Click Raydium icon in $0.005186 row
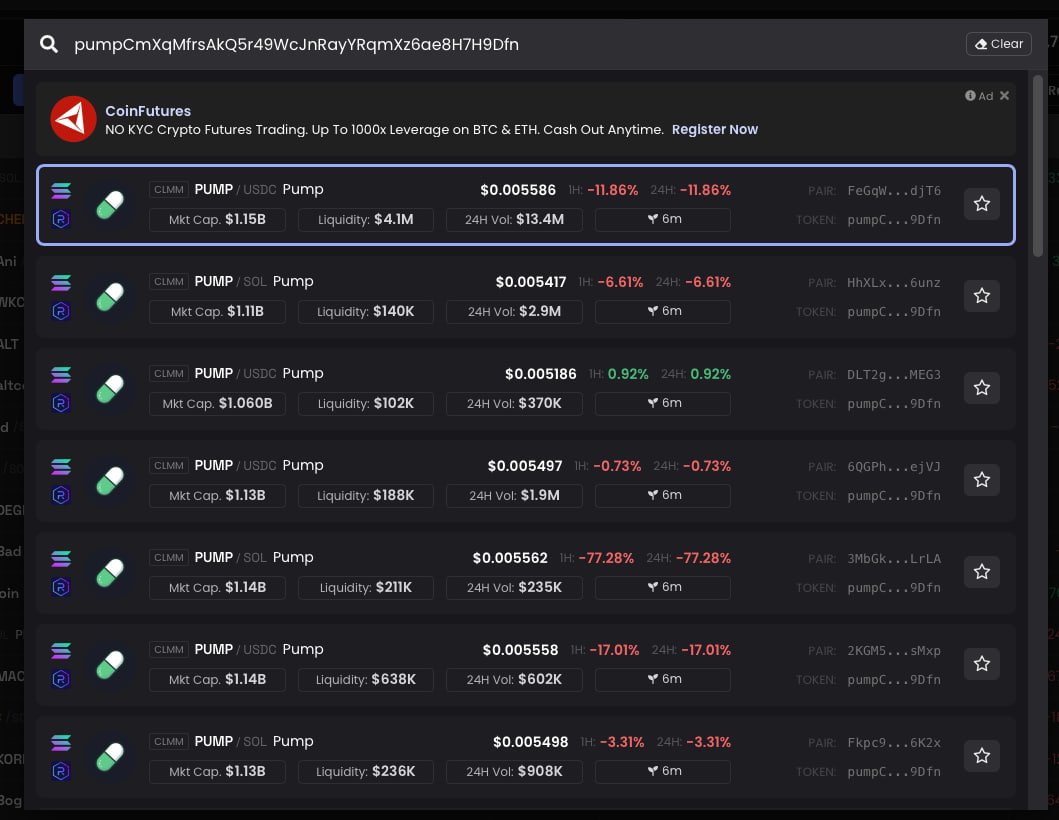This screenshot has width=1059, height=820. pos(61,403)
